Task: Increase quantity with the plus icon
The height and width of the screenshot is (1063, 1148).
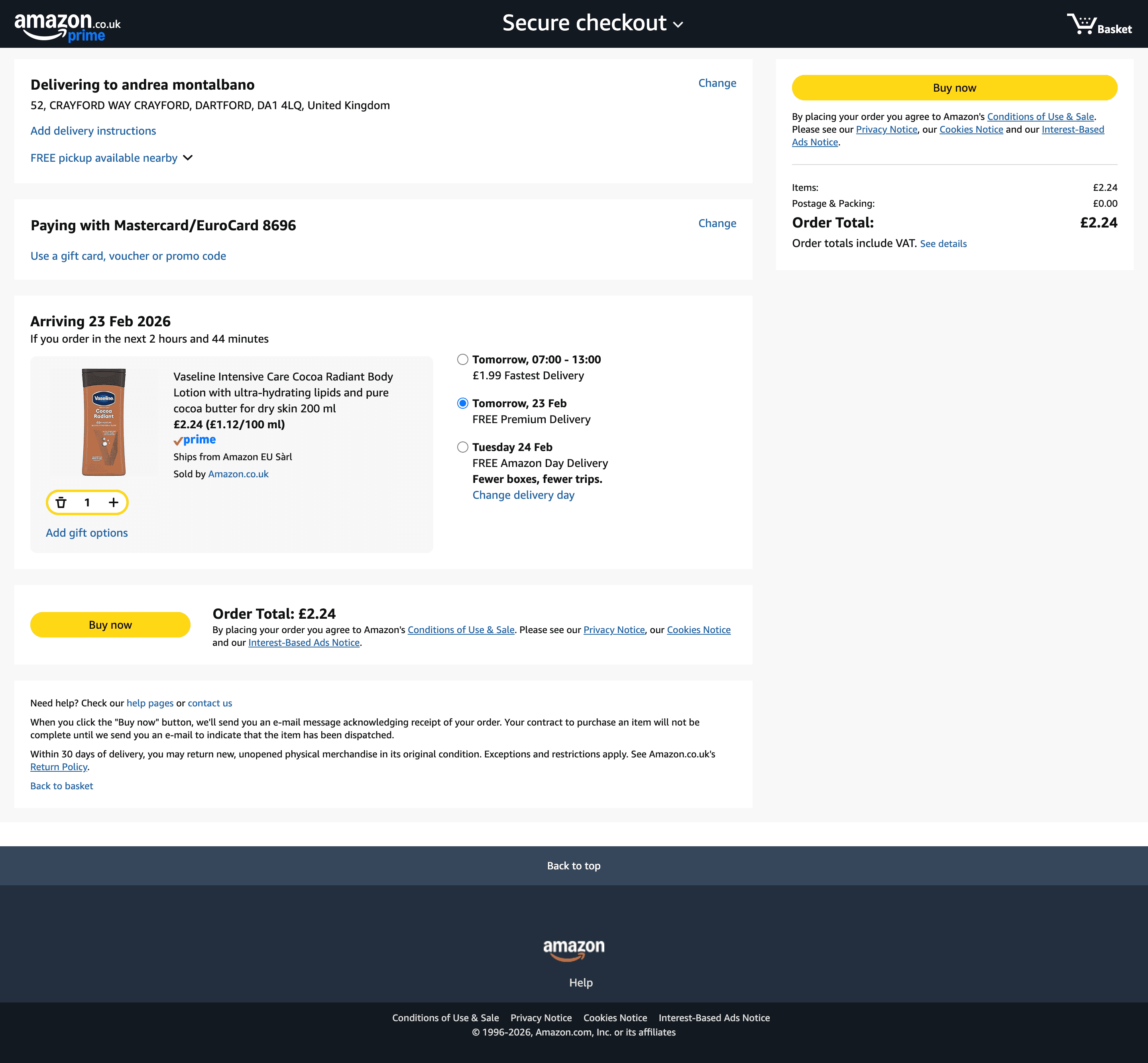Action: 113,503
